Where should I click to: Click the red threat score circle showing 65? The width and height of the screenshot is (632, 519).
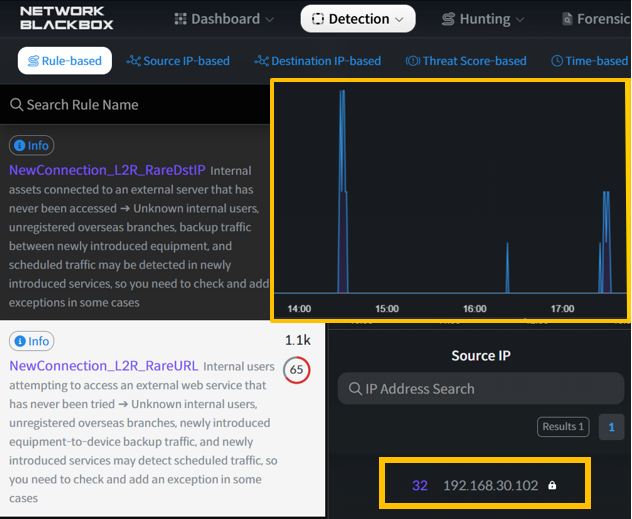click(296, 370)
